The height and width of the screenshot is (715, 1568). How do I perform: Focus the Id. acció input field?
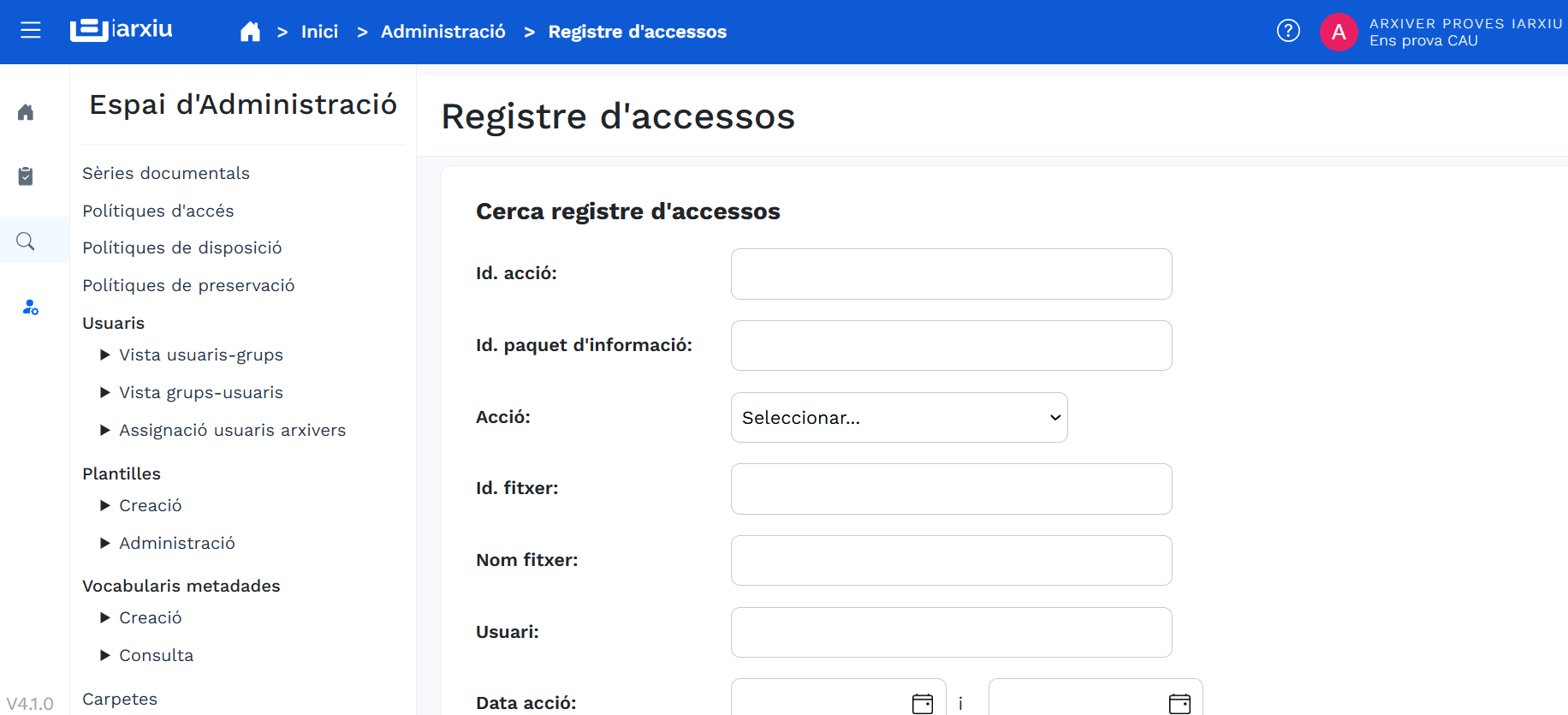click(x=952, y=274)
